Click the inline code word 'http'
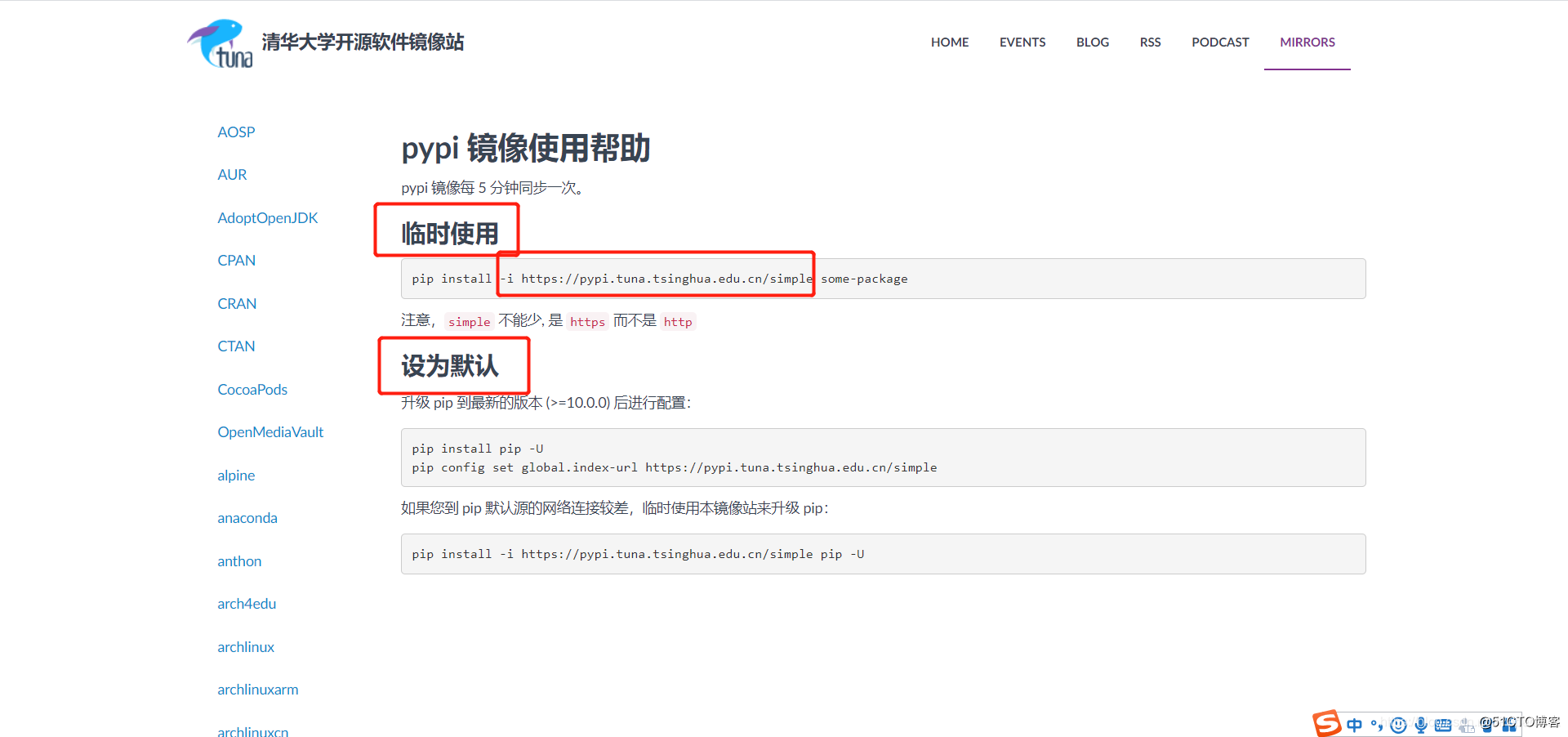 click(x=678, y=322)
